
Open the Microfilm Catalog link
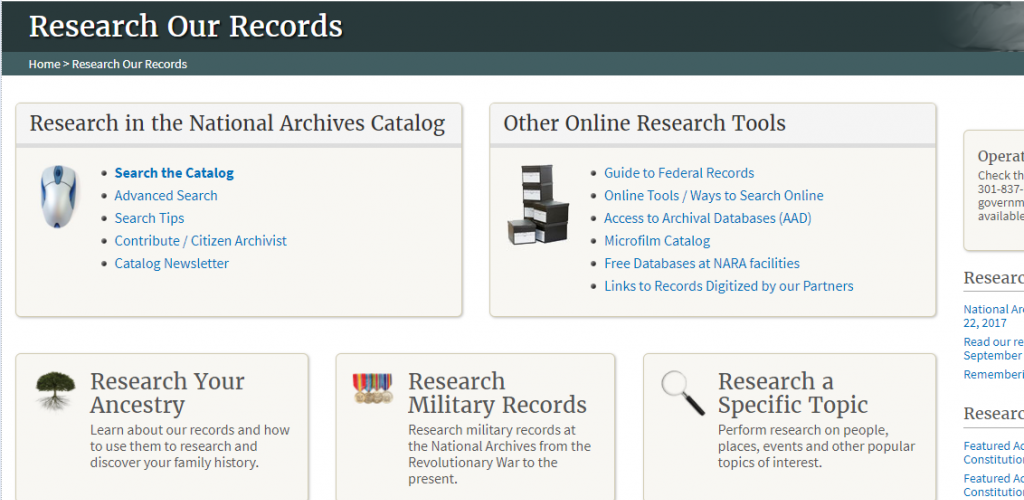pos(657,241)
